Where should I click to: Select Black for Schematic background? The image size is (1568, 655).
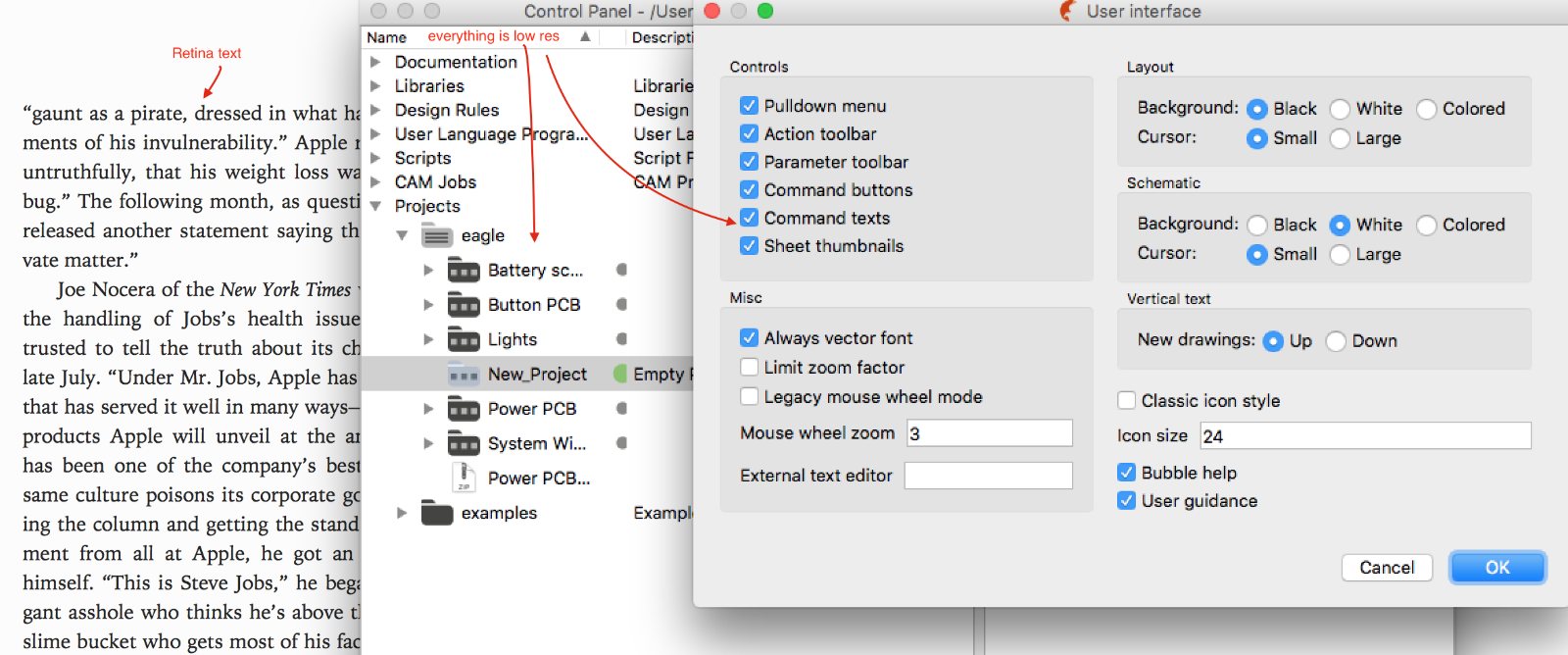click(x=1257, y=225)
